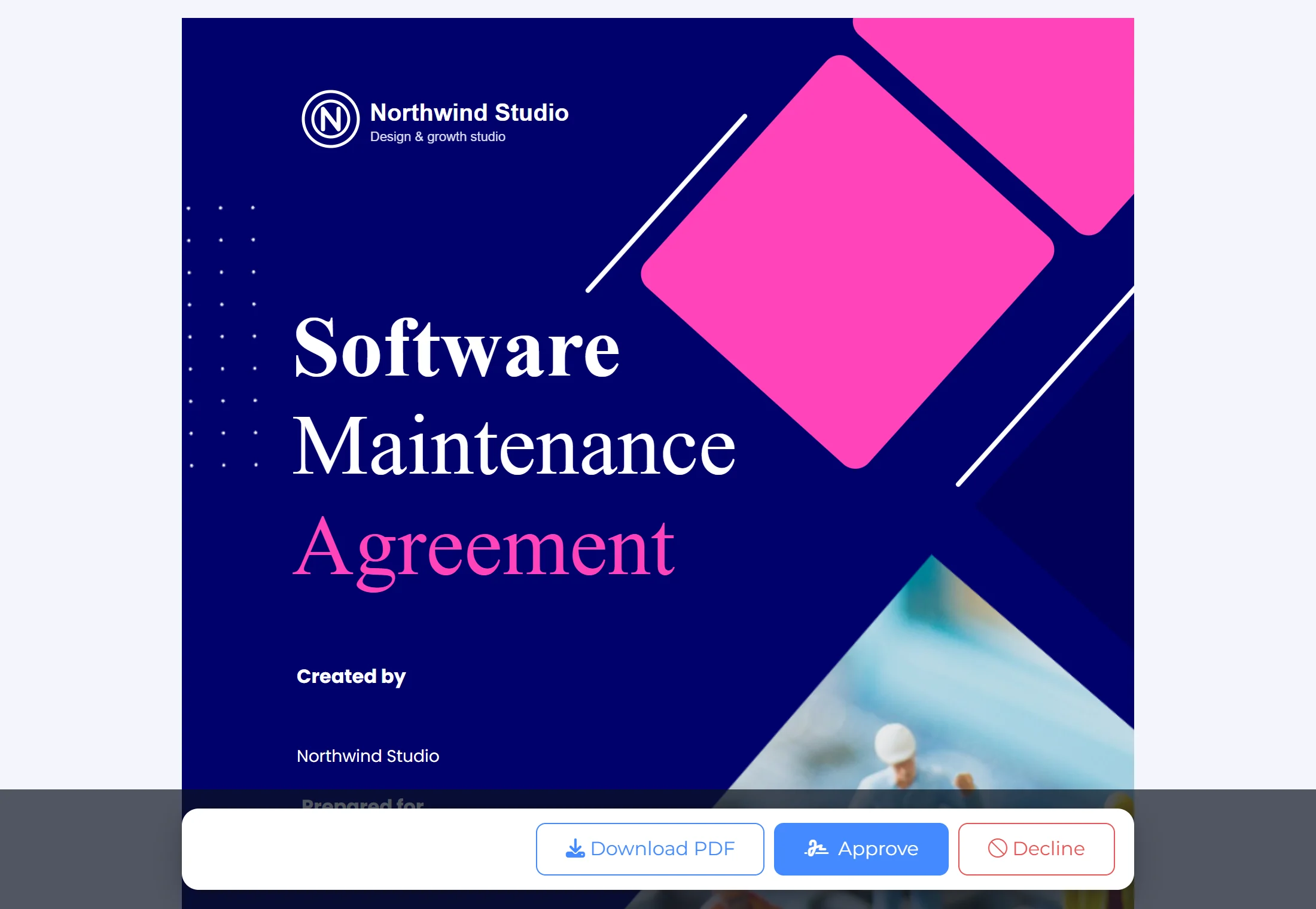This screenshot has height=909, width=1316.
Task: Click the Download PDF button
Action: coord(650,849)
